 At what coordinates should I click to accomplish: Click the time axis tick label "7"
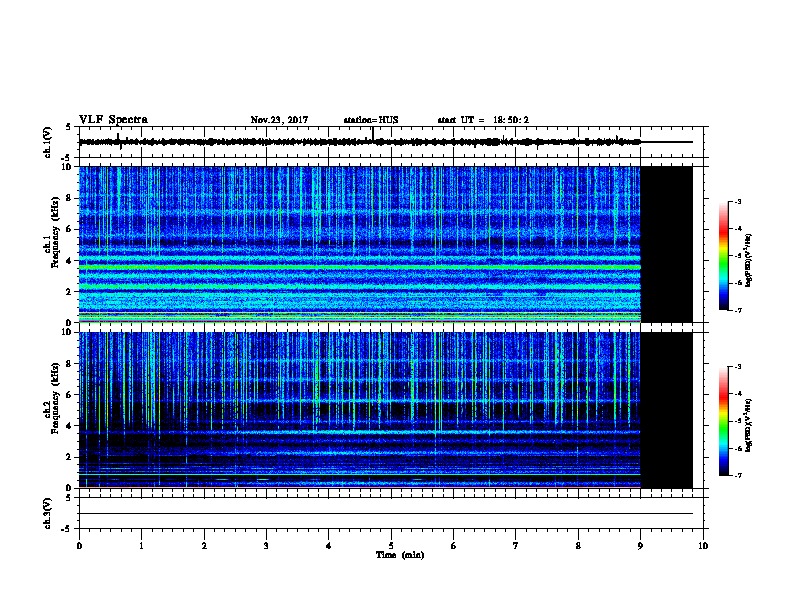516,545
